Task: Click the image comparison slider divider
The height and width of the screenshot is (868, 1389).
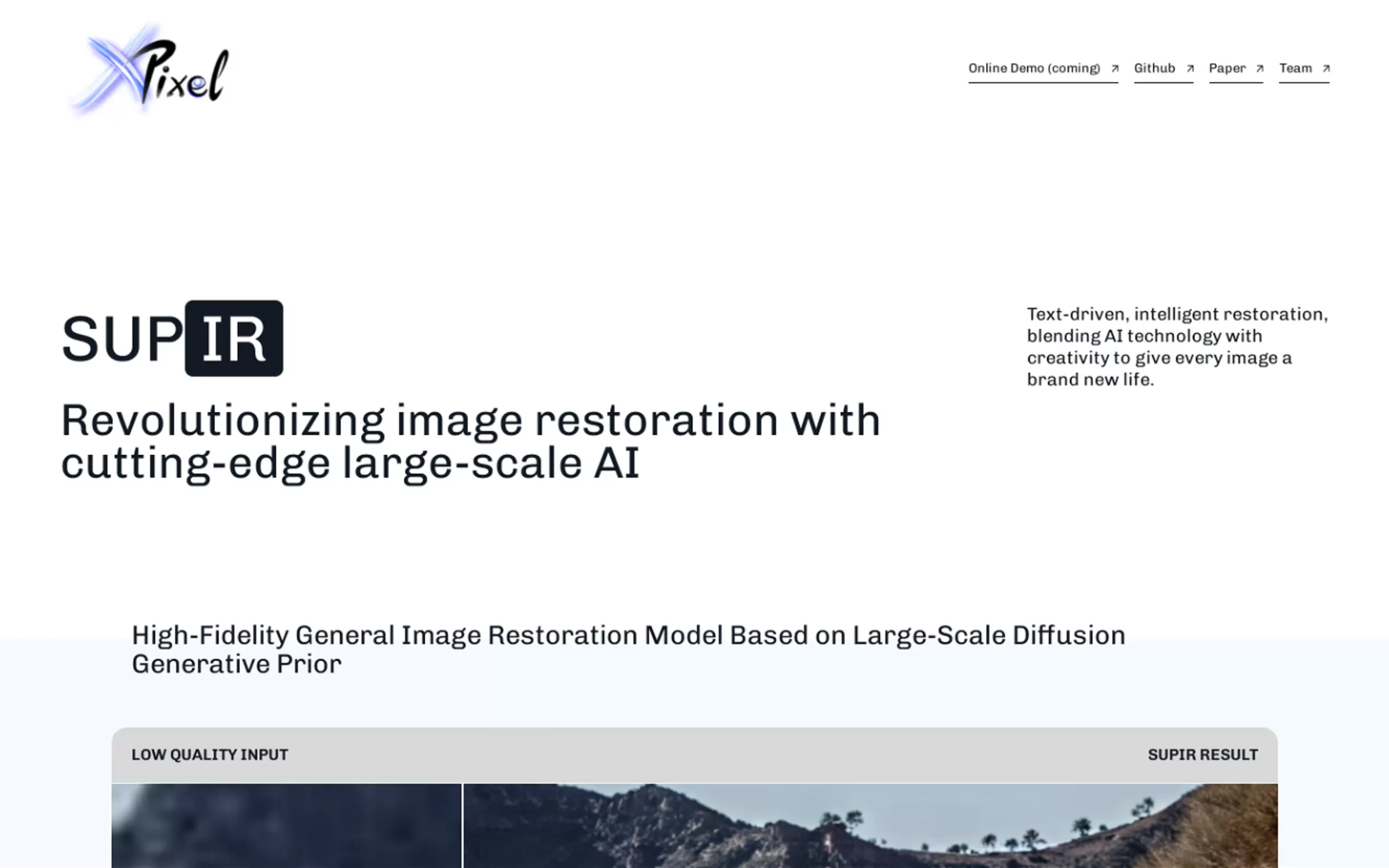Action: pyautogui.click(x=462, y=825)
